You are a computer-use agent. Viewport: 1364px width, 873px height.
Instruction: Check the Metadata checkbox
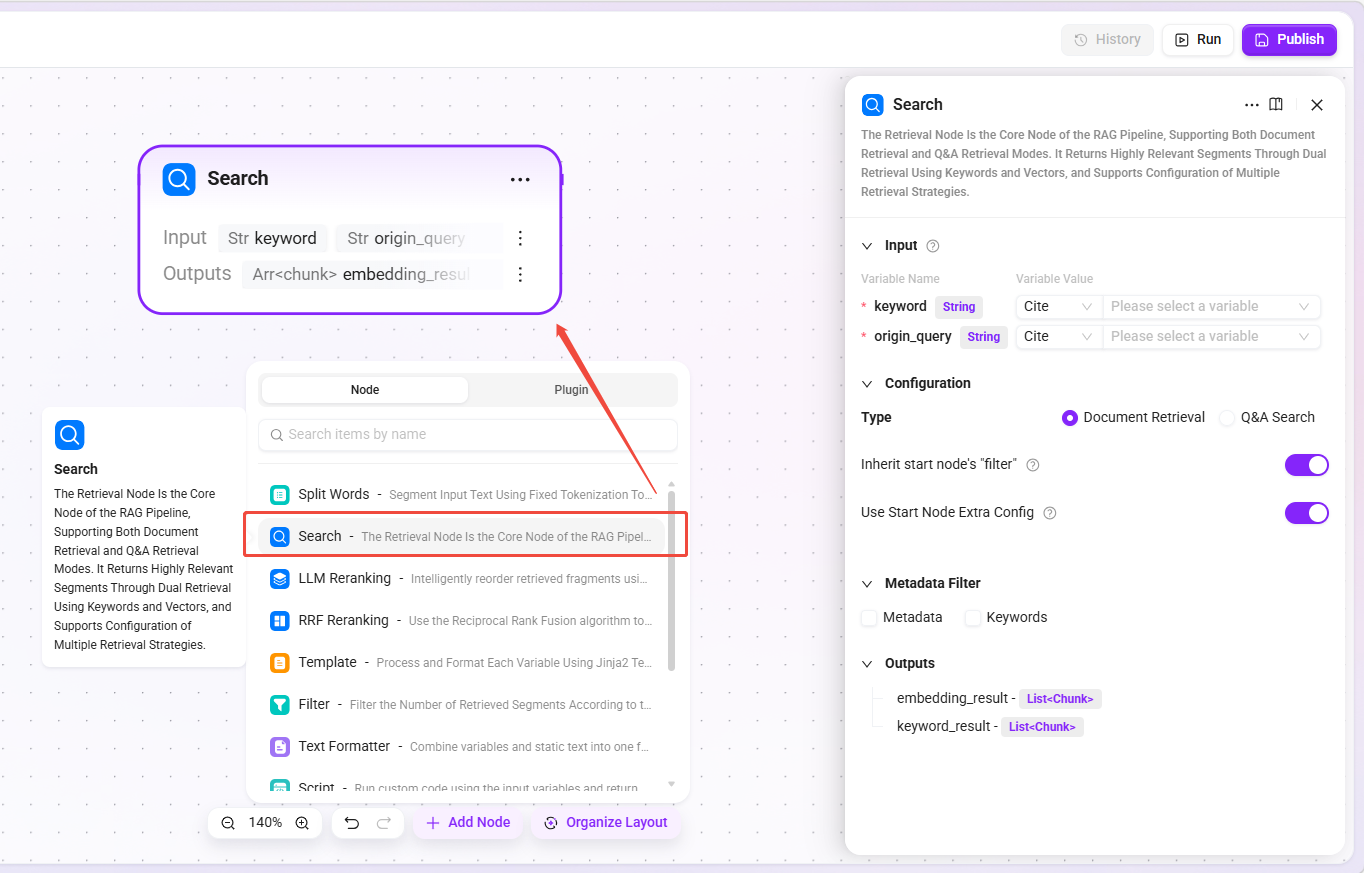pyautogui.click(x=870, y=618)
